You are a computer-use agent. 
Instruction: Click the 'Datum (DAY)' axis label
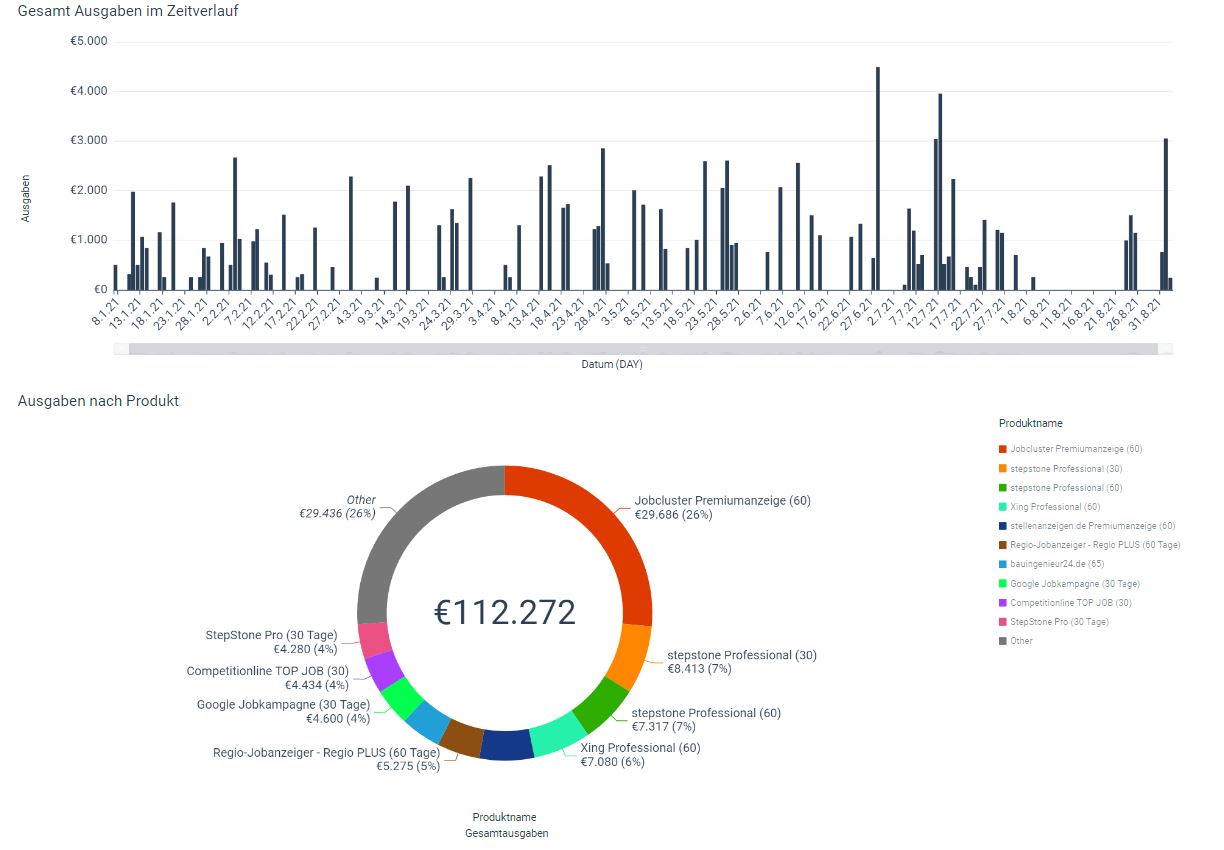pos(612,365)
